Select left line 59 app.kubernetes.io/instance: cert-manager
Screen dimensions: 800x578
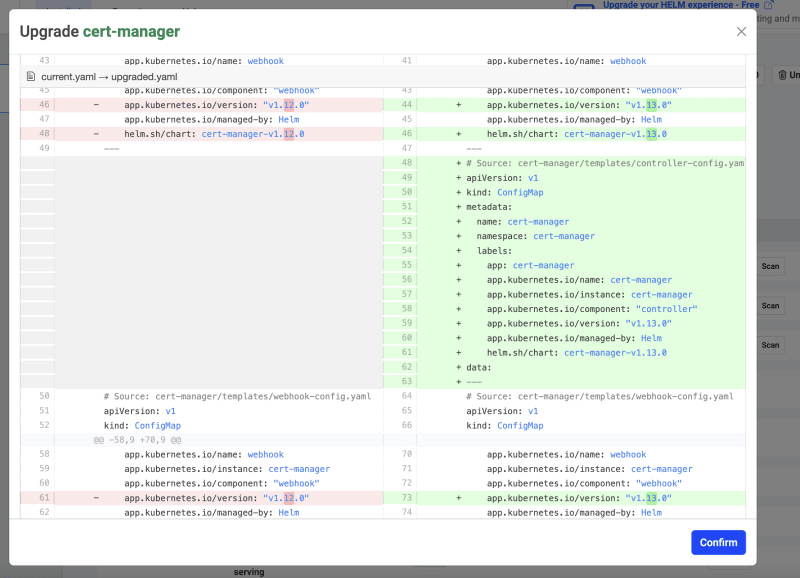(x=202, y=469)
